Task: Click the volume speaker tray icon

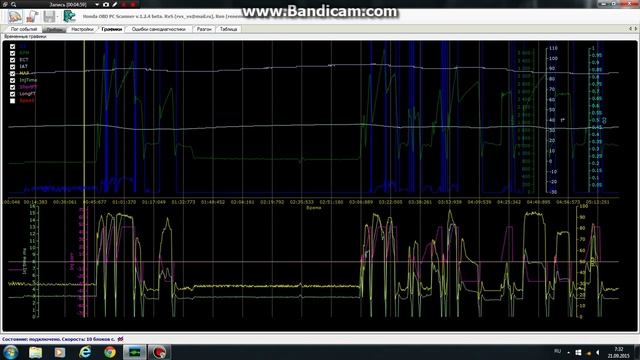Action: (598, 352)
